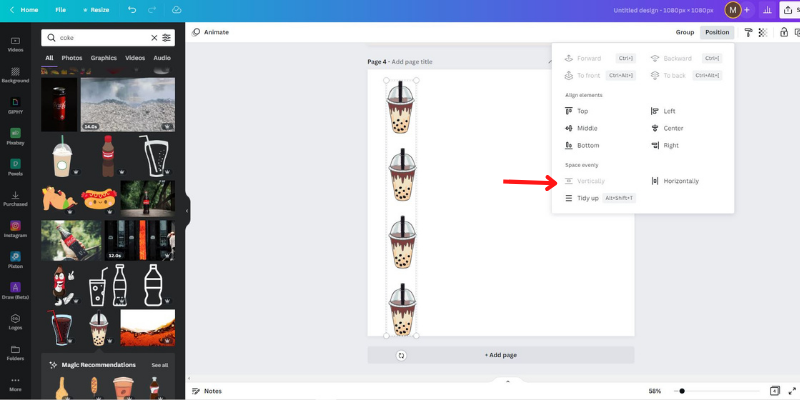Click Add page title text

point(412,62)
